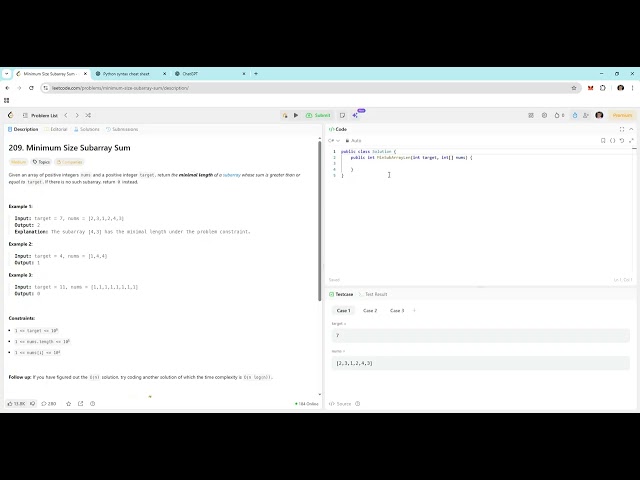The image size is (640, 480).
Task: Click the Medium difficulty badge
Action: click(x=18, y=162)
